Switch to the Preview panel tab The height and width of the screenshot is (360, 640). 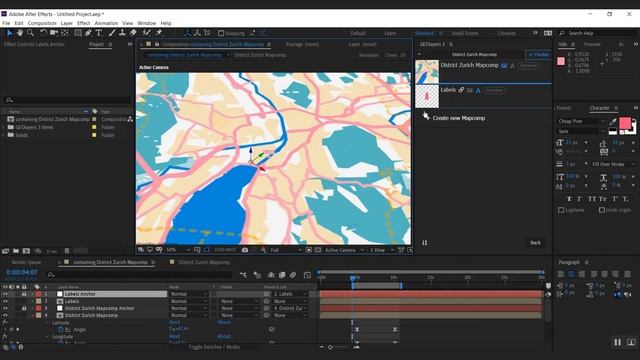pyautogui.click(x=592, y=44)
